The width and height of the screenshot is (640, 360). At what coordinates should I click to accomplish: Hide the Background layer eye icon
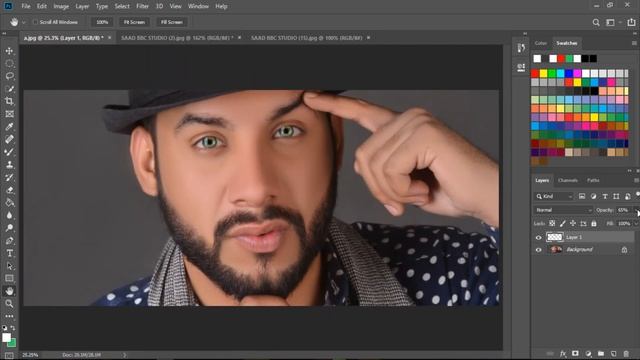538,249
